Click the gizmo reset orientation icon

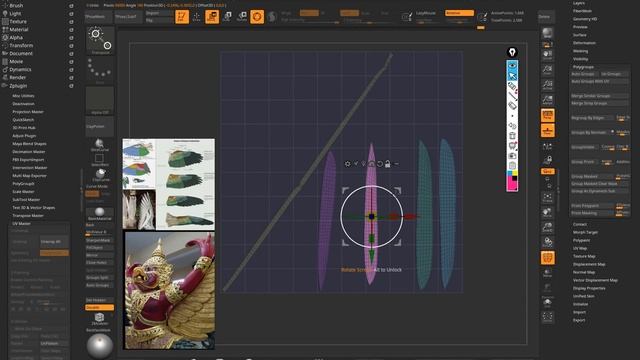[380, 164]
